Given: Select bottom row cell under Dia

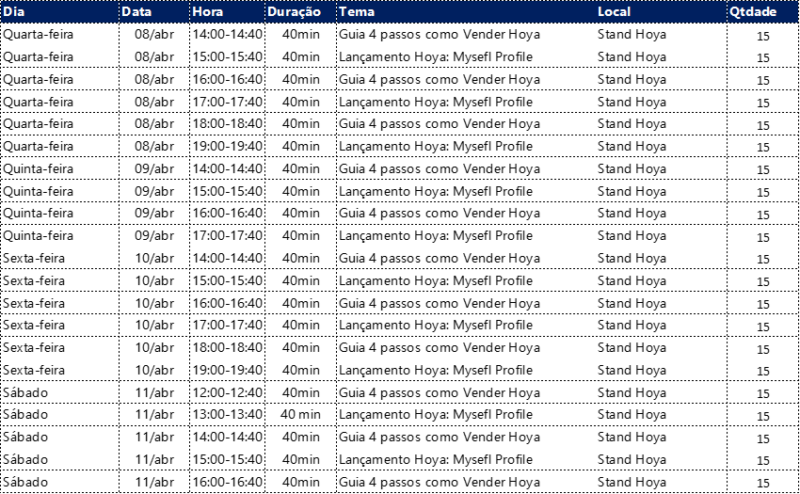Looking at the screenshot, I should click(x=59, y=482).
